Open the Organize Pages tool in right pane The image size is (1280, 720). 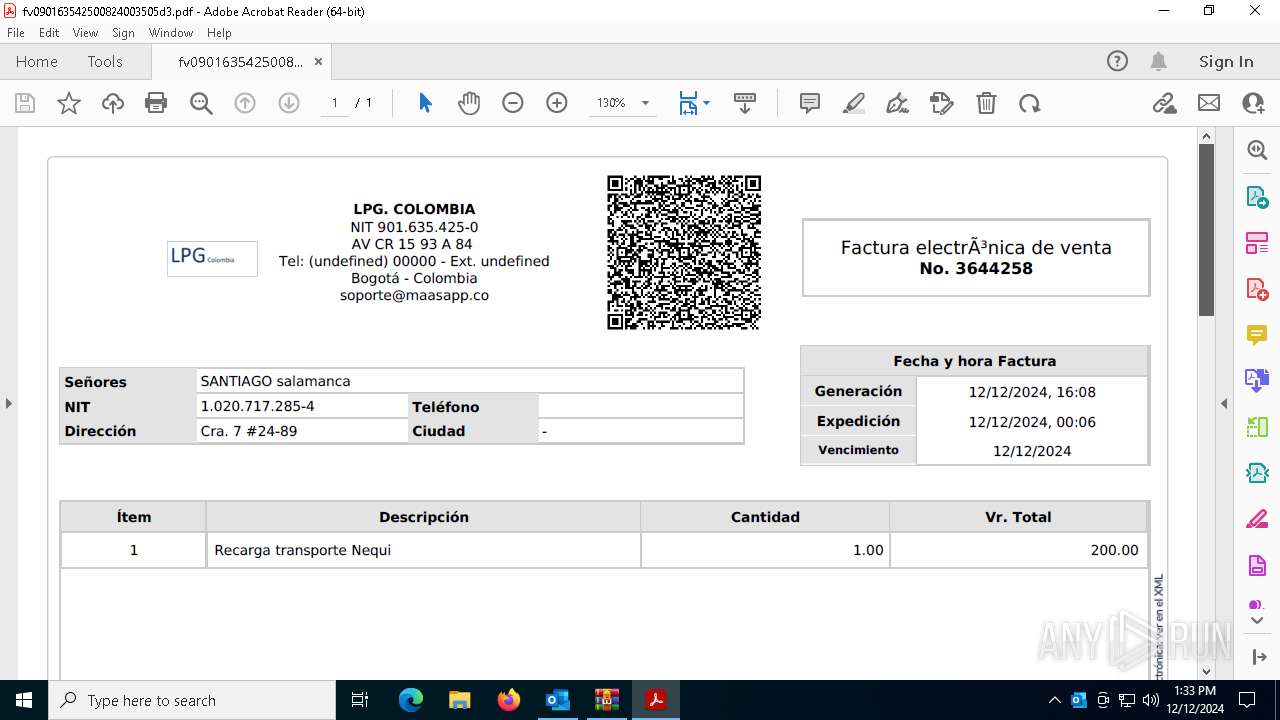(1257, 242)
